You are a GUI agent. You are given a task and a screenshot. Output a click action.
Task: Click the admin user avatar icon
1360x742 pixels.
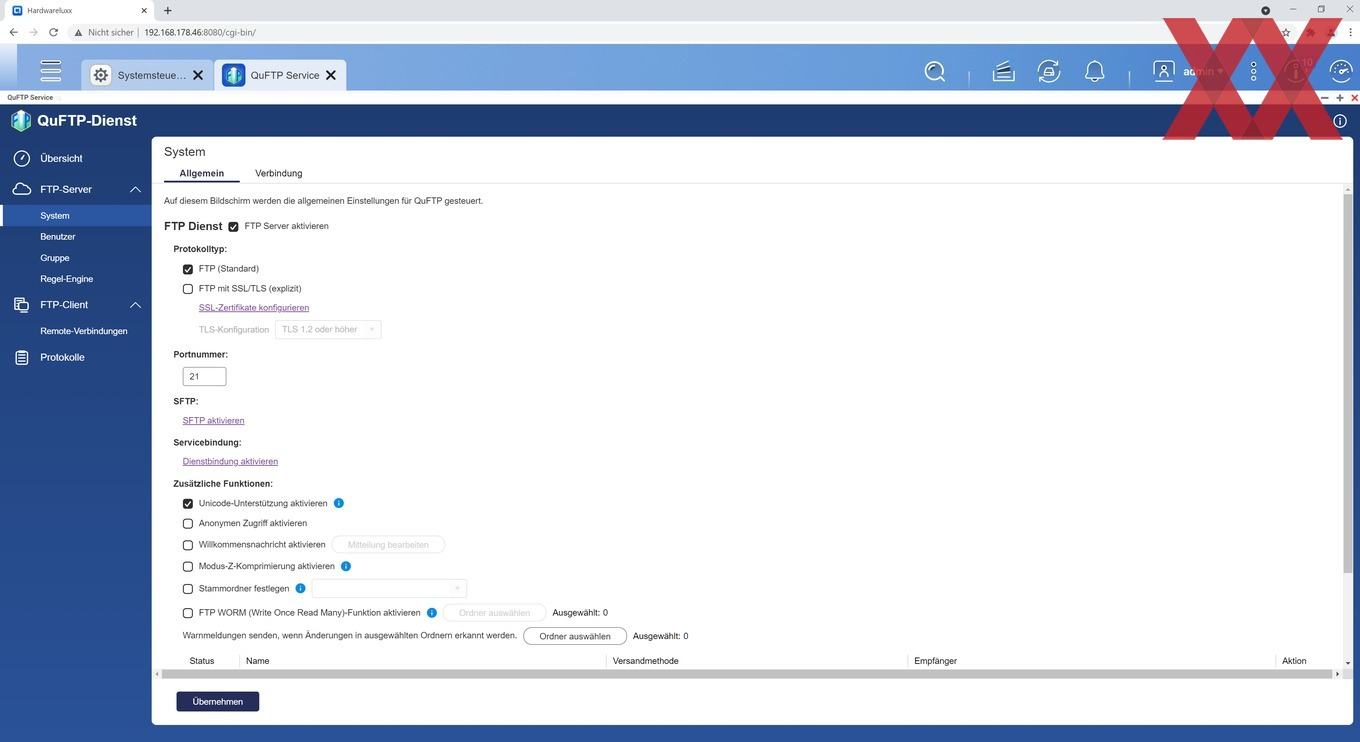pos(1163,71)
